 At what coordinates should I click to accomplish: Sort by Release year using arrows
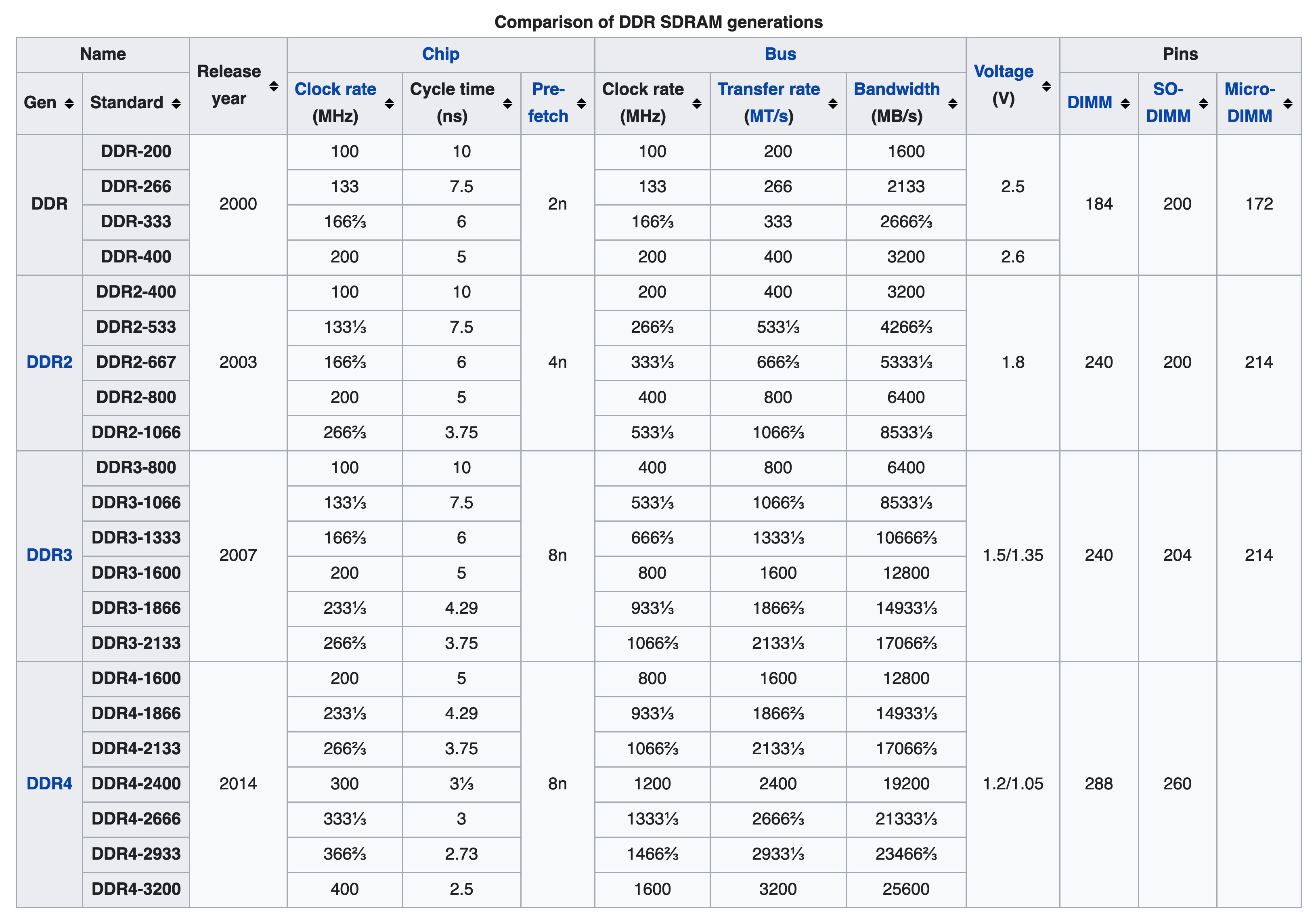click(x=273, y=86)
